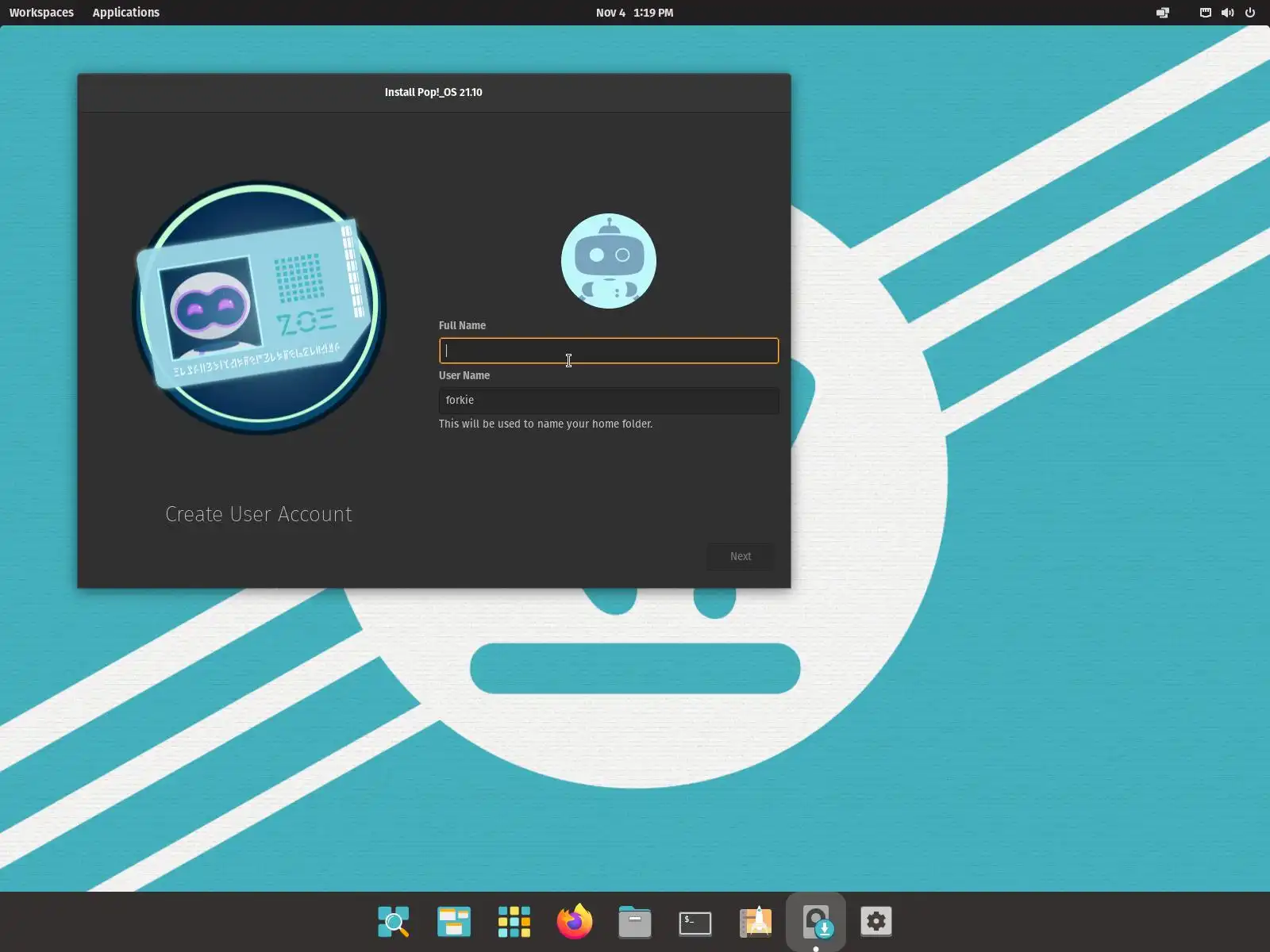This screenshot has height=952, width=1270.
Task: Select the Pop!_OS installer icon in dock
Action: pyautogui.click(x=816, y=922)
